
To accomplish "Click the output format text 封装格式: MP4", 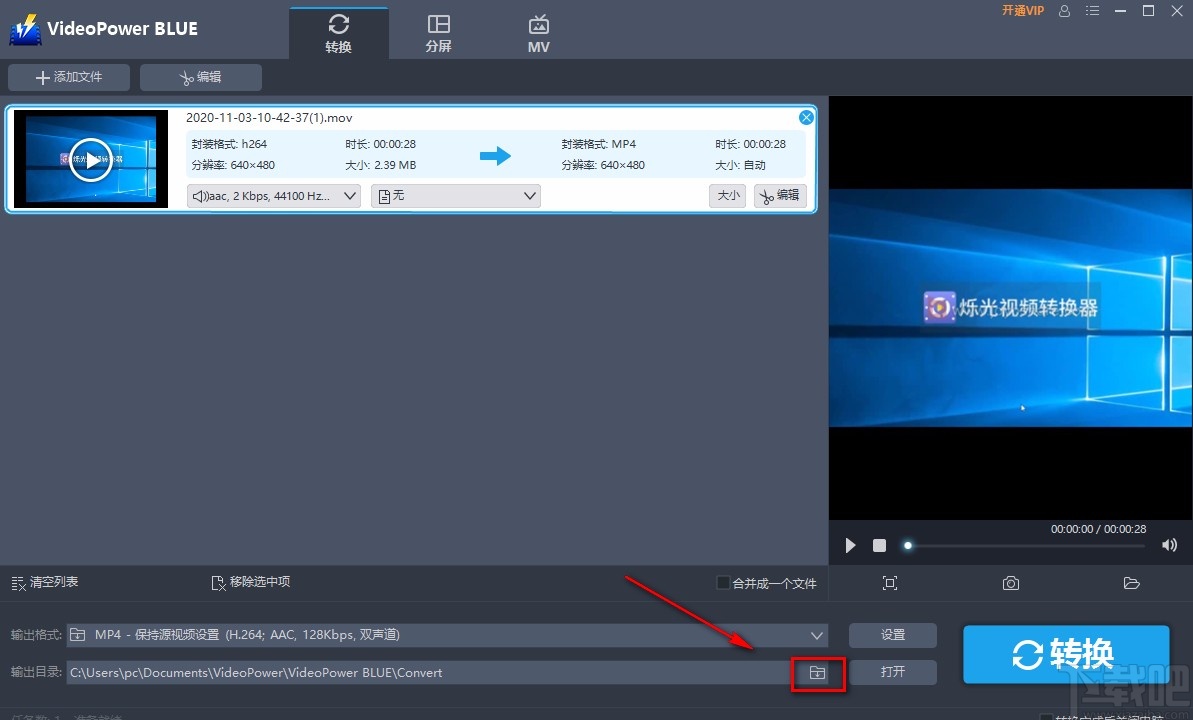I will (x=599, y=144).
